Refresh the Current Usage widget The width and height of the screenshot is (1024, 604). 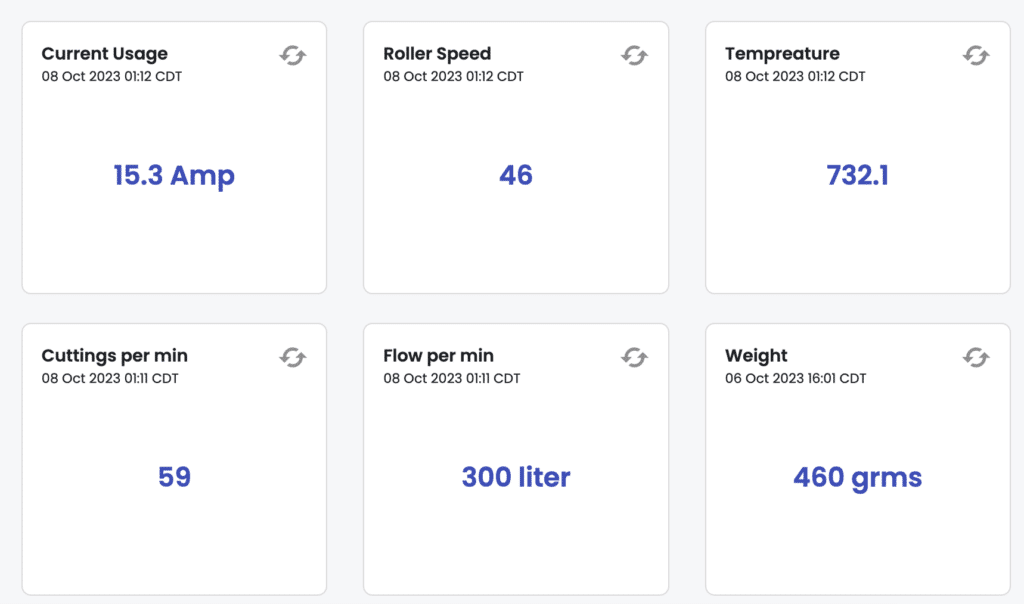click(x=293, y=56)
